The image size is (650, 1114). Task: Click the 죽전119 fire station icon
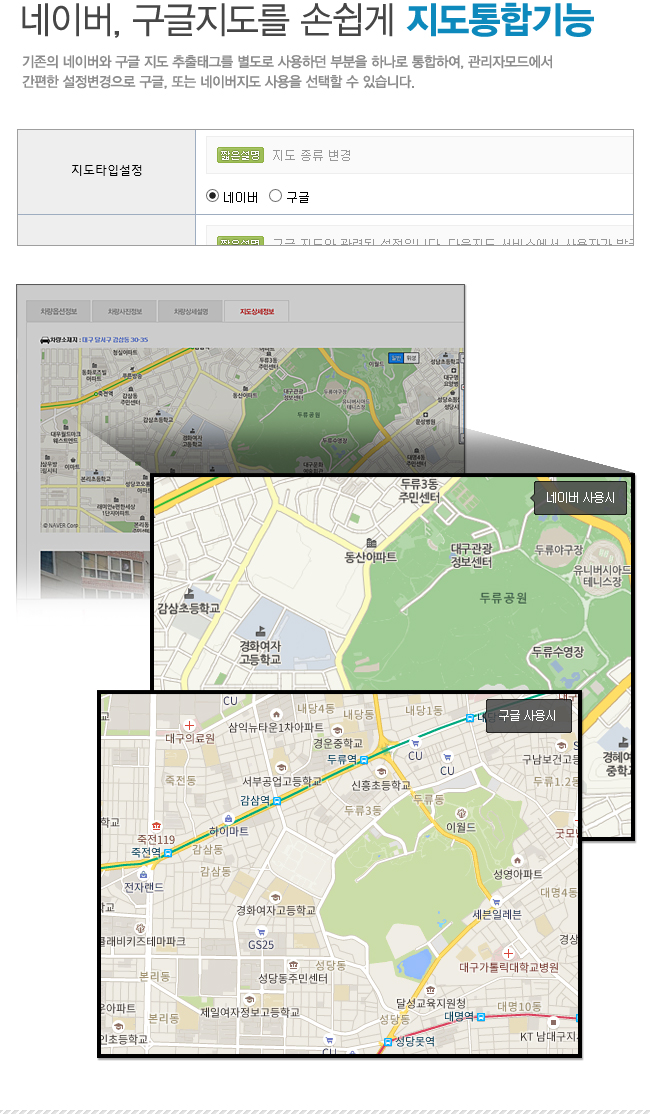coord(156,826)
